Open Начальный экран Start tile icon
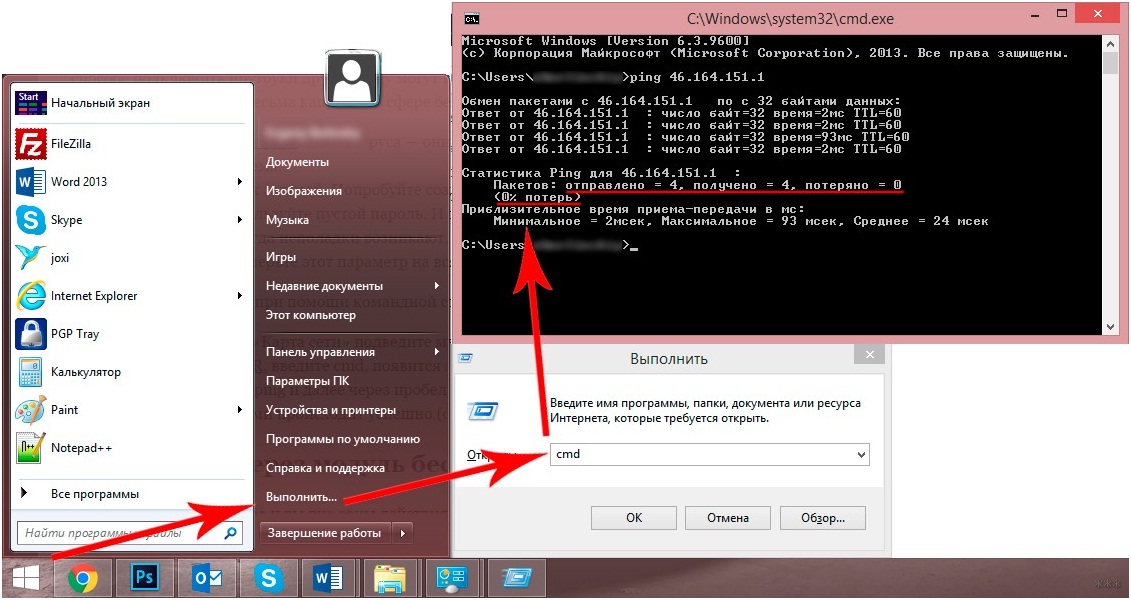 pos(30,103)
